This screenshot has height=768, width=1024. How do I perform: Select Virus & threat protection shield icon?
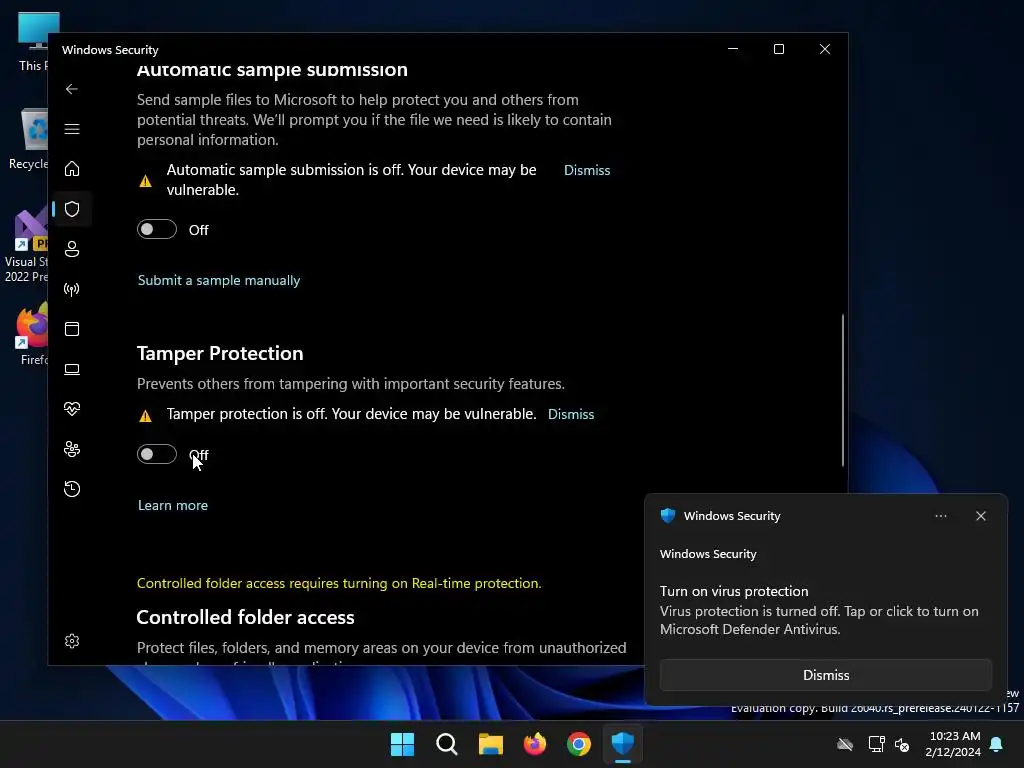(x=72, y=209)
